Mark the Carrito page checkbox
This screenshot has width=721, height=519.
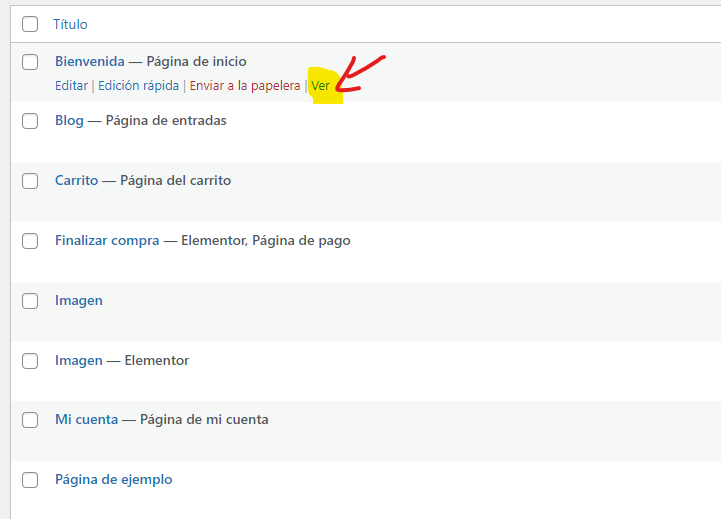coord(30,181)
